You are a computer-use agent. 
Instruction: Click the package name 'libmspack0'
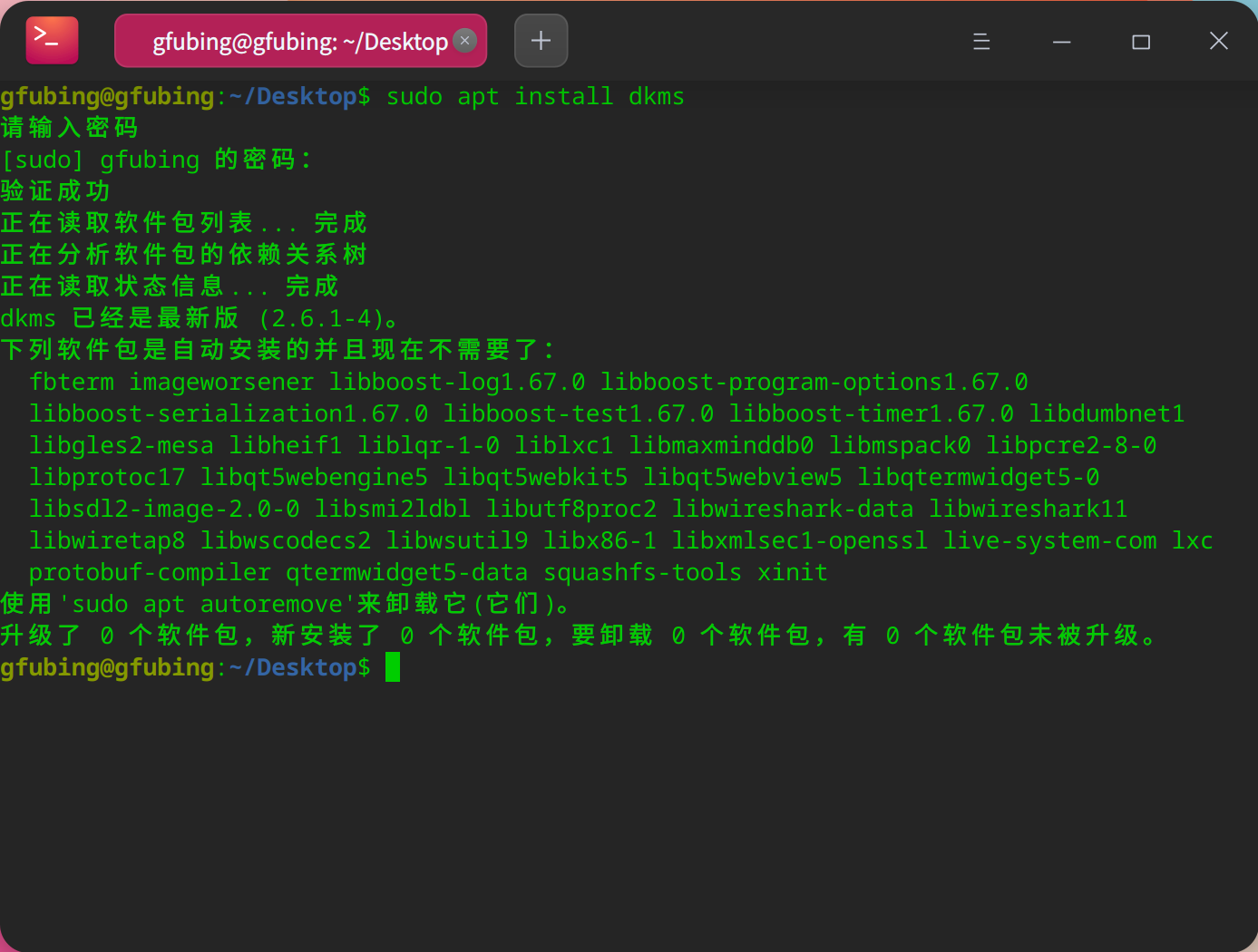(x=901, y=445)
